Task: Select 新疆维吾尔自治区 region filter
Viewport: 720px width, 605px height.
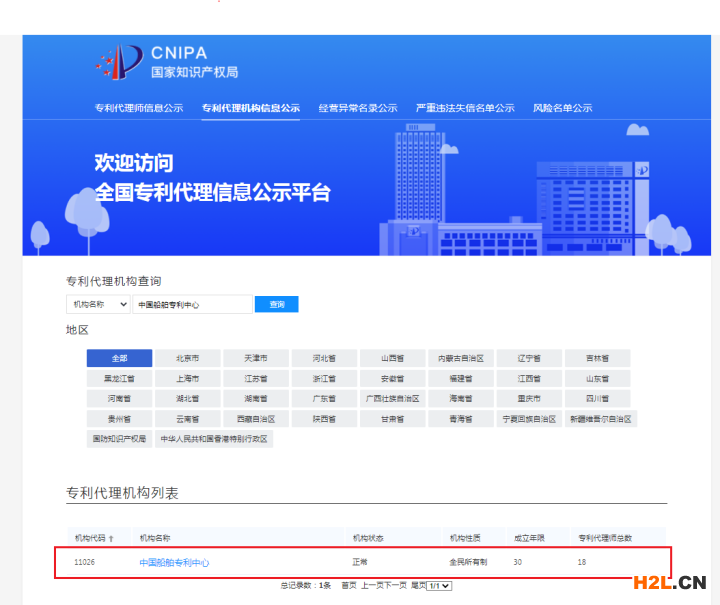Action: [x=600, y=419]
